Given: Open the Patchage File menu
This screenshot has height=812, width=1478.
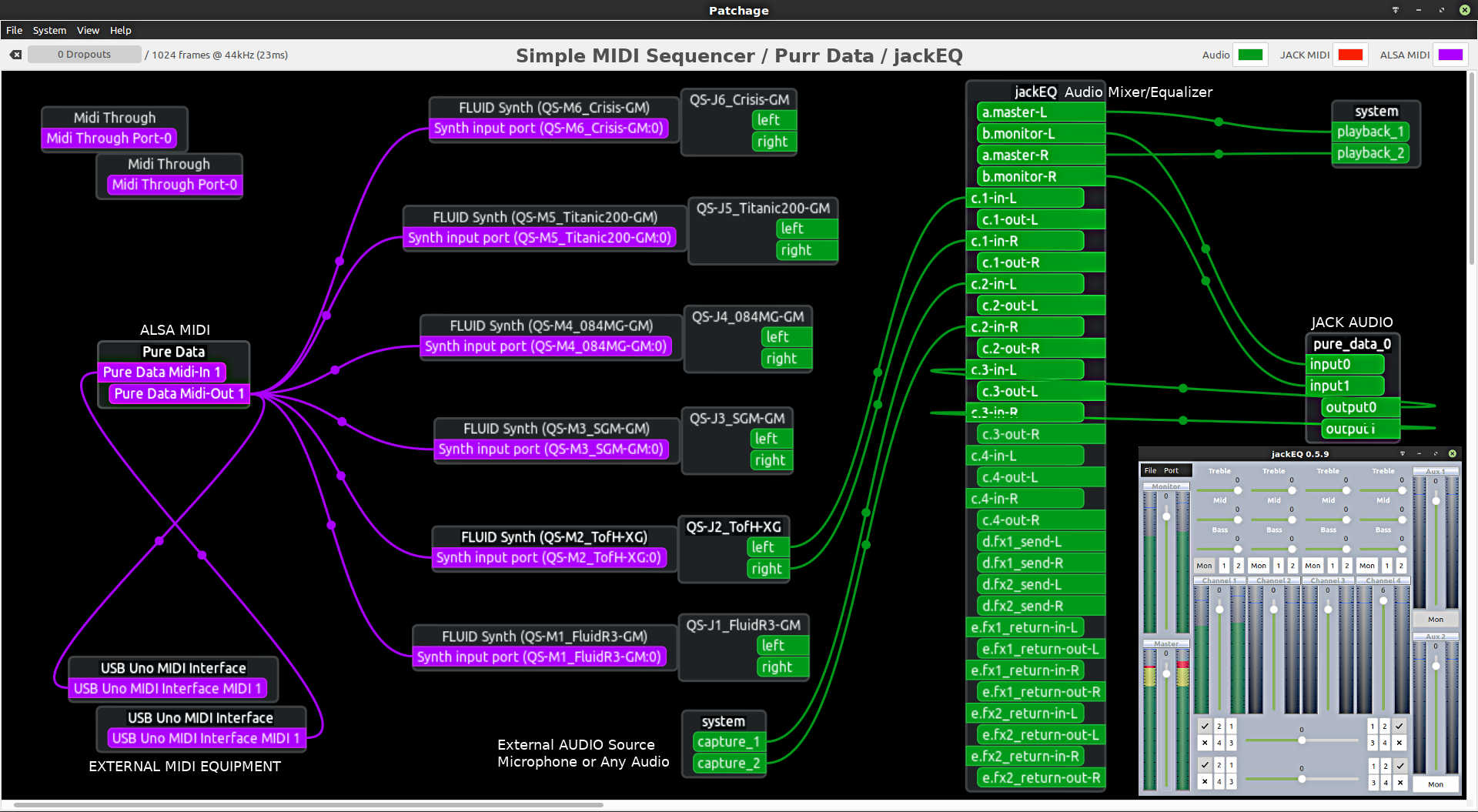Looking at the screenshot, I should pos(14,30).
